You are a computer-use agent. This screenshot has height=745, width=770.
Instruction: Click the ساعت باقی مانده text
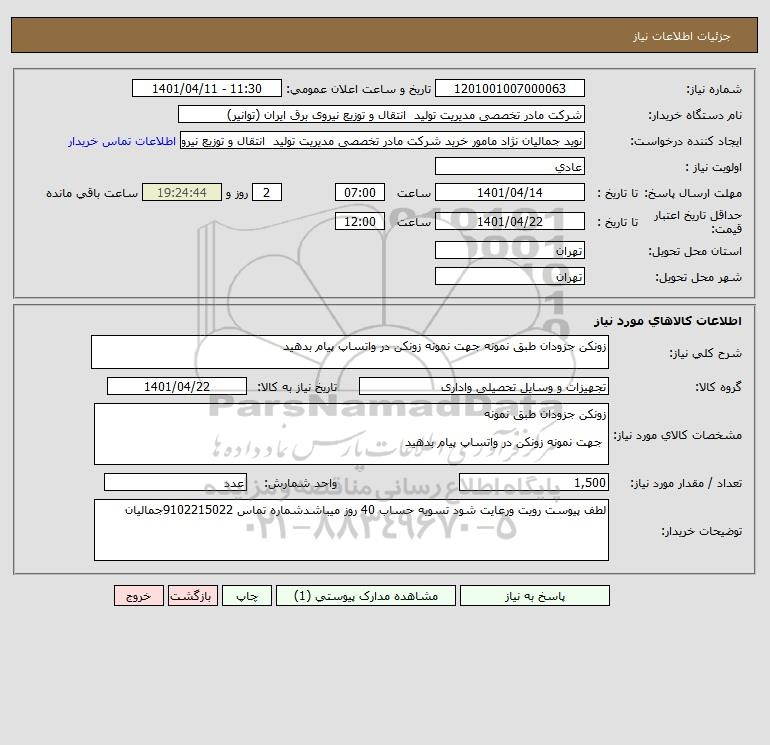pos(92,193)
